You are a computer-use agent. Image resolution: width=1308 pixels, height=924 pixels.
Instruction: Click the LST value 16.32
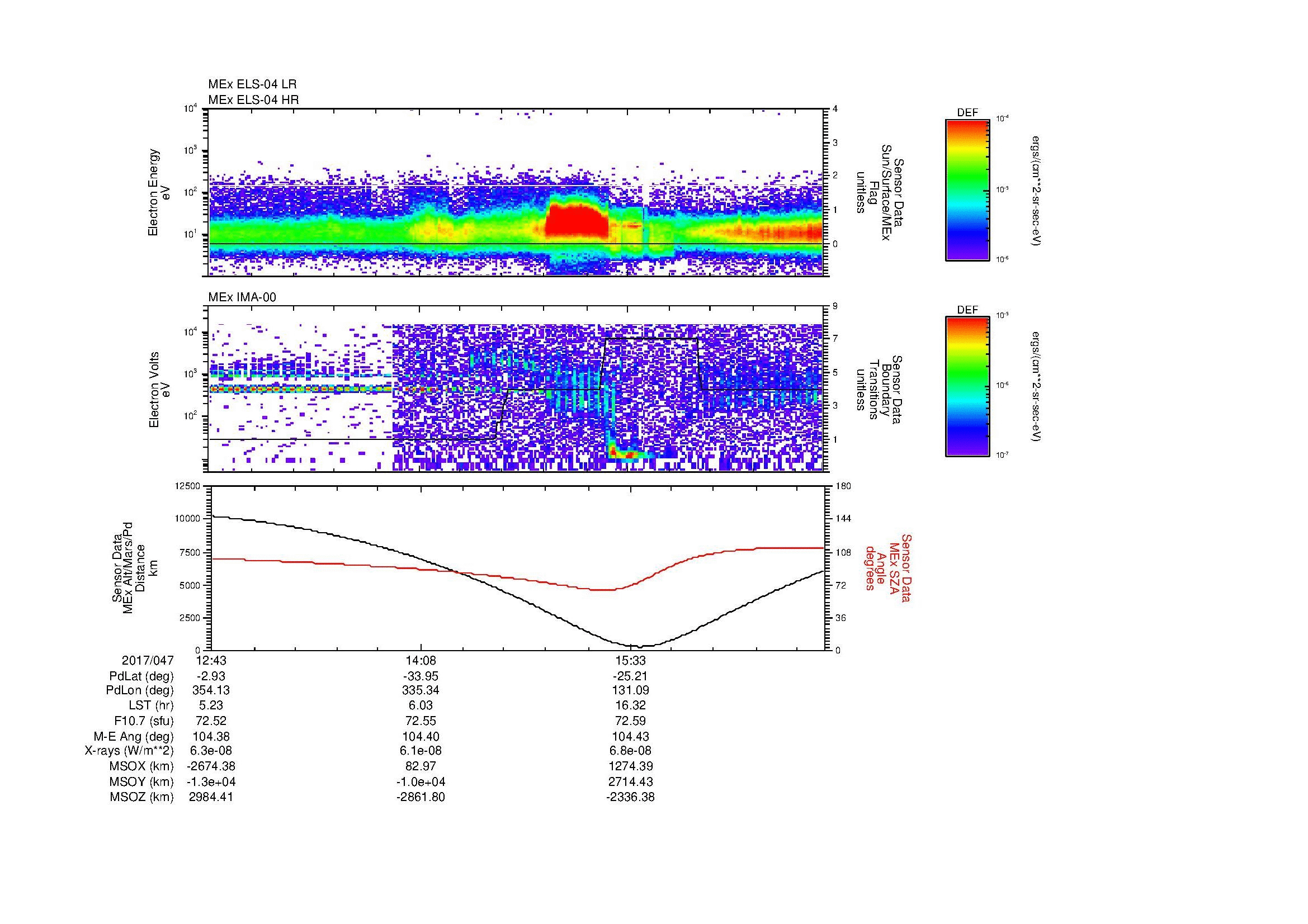[630, 705]
